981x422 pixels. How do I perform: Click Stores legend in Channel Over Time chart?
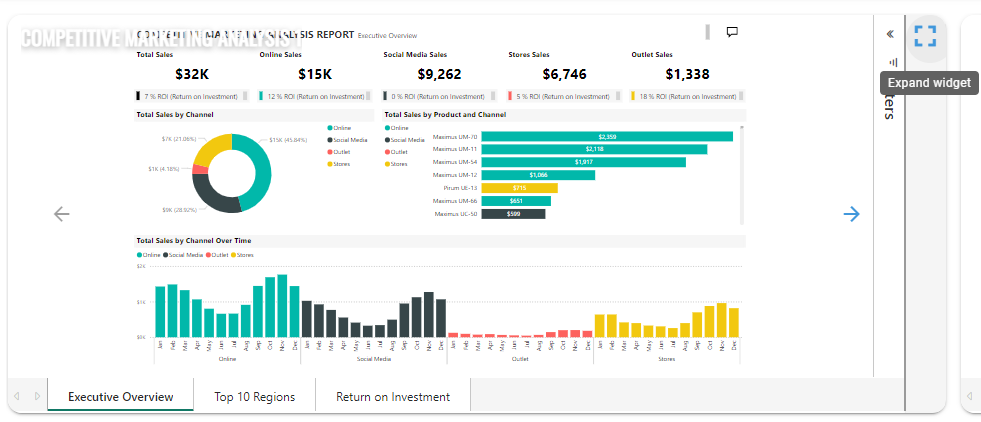(244, 255)
